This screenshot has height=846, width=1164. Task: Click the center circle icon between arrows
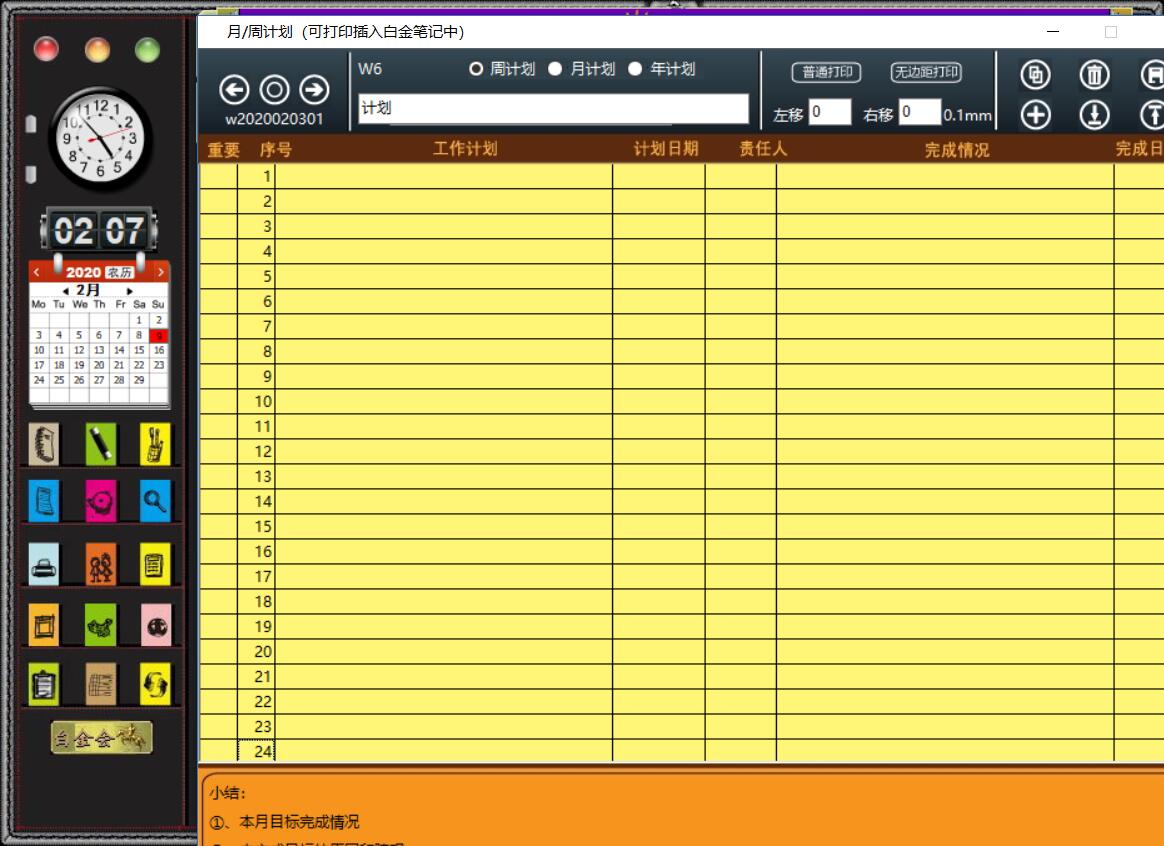[x=275, y=90]
